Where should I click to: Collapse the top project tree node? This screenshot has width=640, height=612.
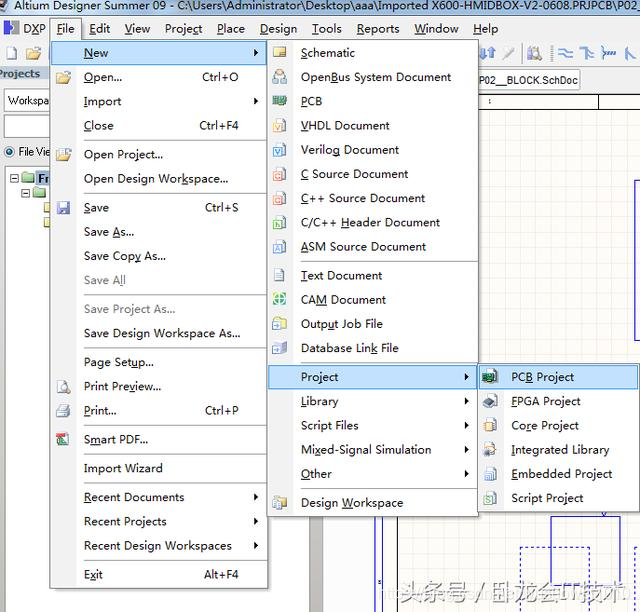pyautogui.click(x=14, y=178)
